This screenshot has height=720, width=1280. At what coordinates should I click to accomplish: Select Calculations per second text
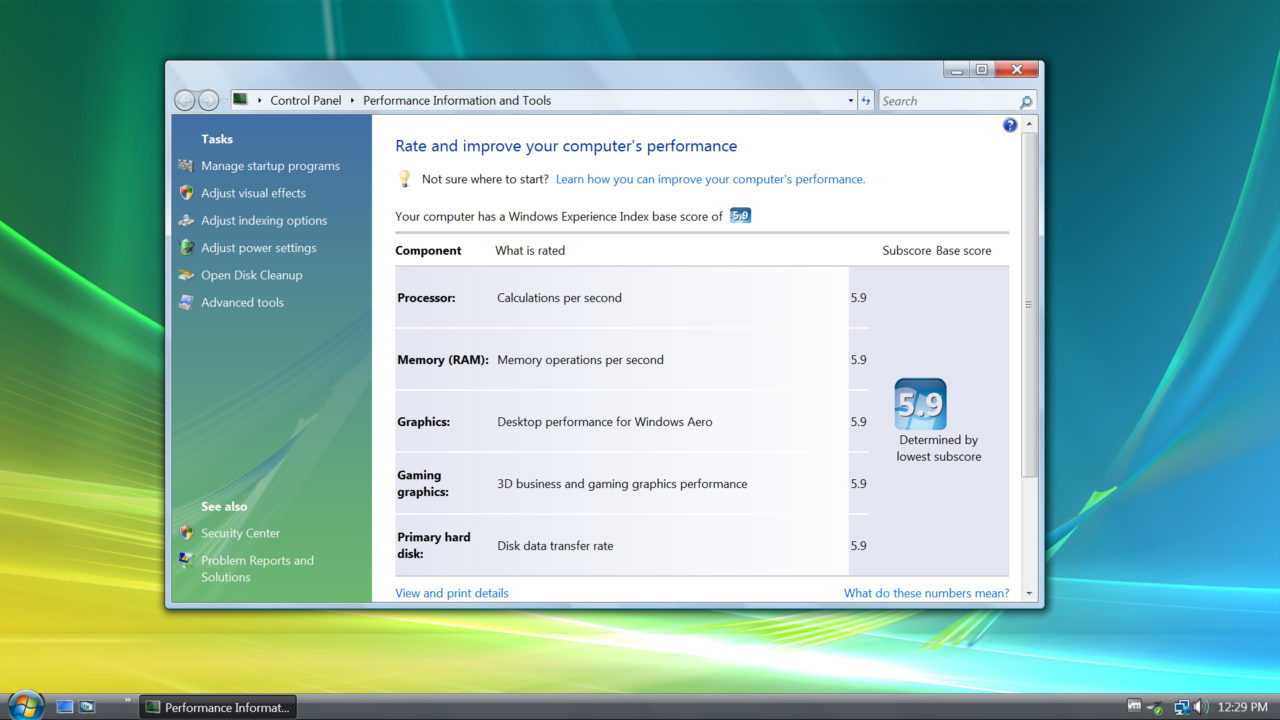pyautogui.click(x=559, y=298)
